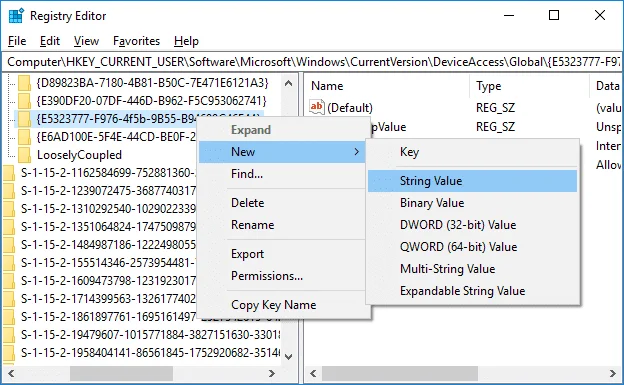Screen dimensions: 624x385
Task: Click folder icon of S-1-15-2-155514346 key
Action: 9,263
